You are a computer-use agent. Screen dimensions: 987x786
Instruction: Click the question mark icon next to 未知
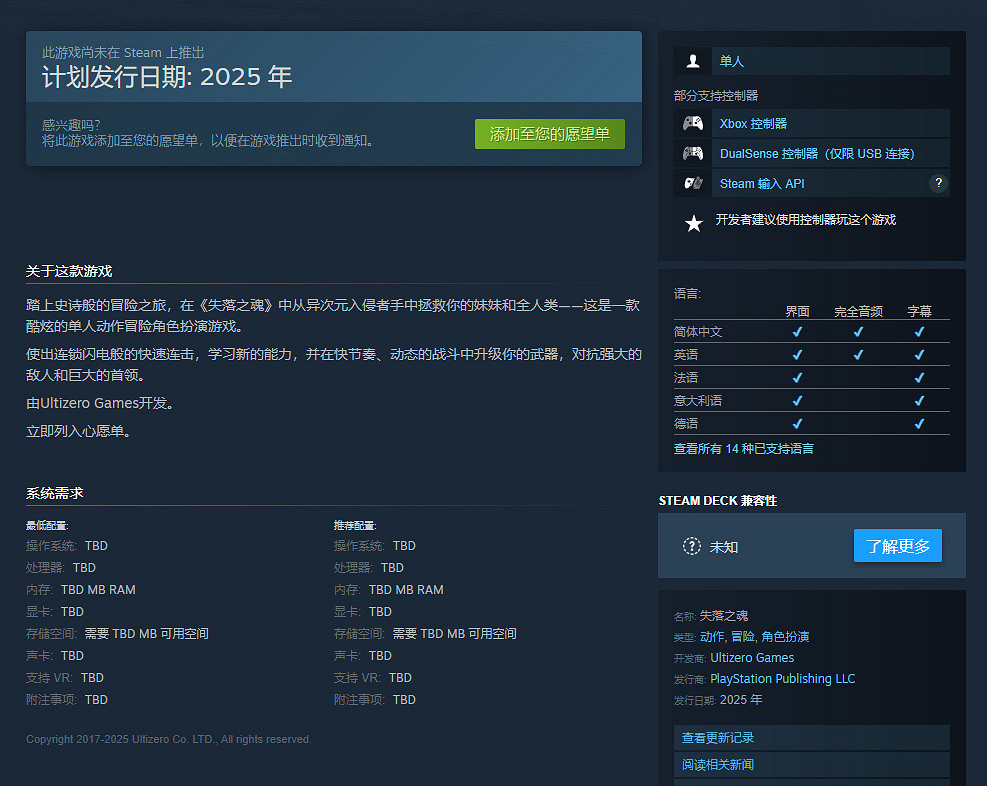[x=694, y=545]
